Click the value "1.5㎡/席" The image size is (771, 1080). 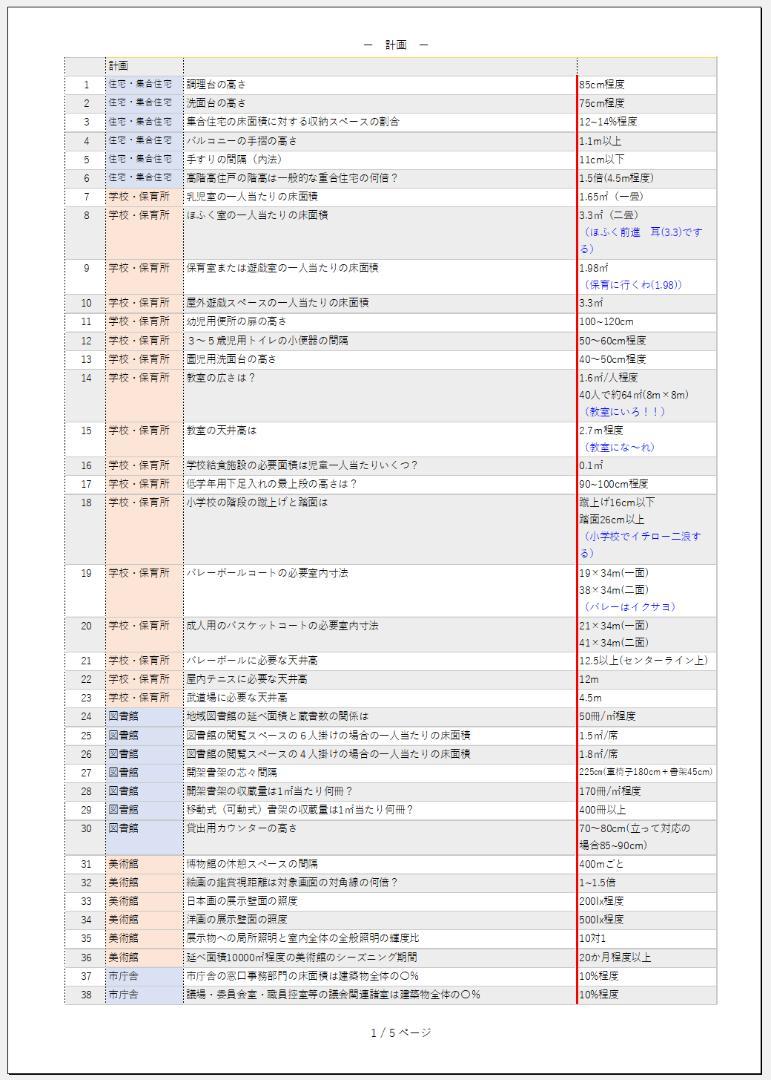598,736
